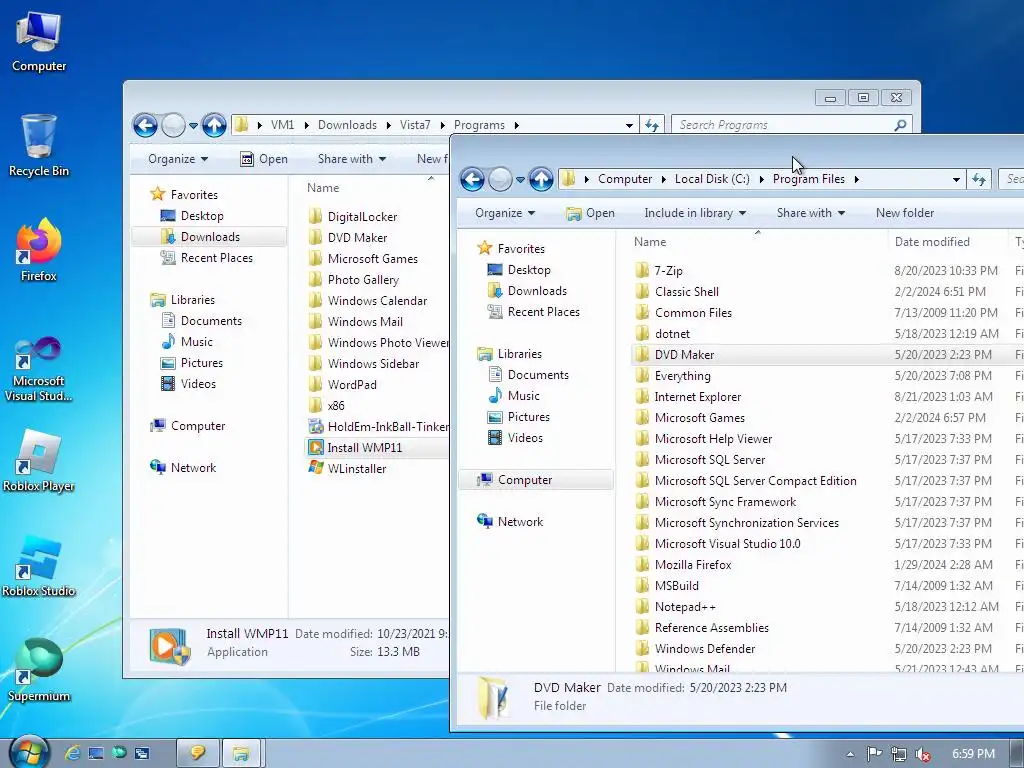Go up one level in Program Files window

click(541, 179)
